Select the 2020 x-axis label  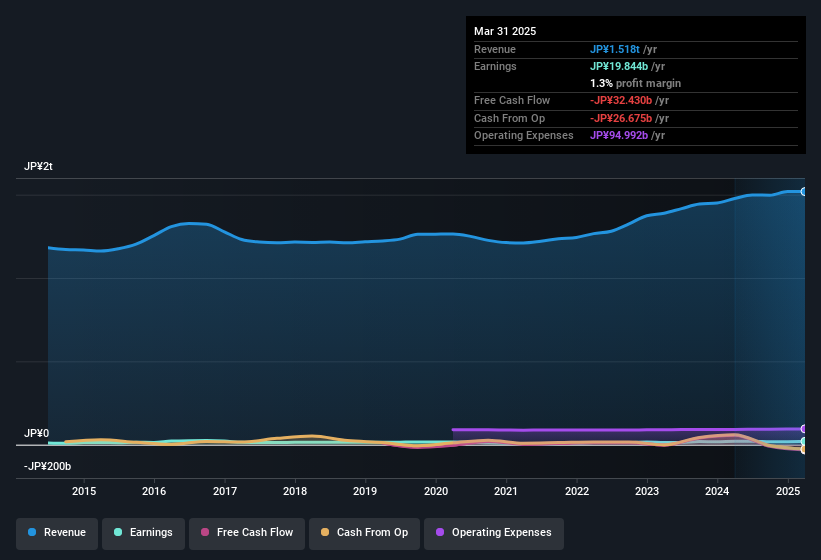[x=436, y=491]
